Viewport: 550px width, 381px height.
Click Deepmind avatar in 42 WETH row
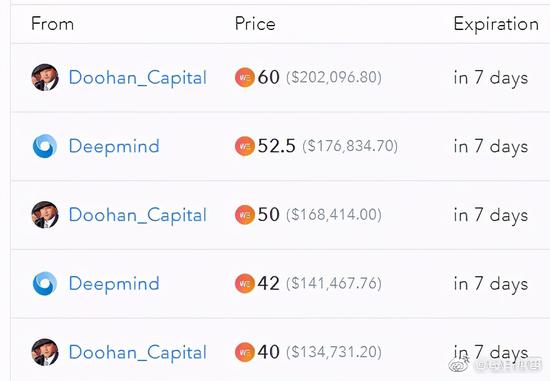pos(45,283)
